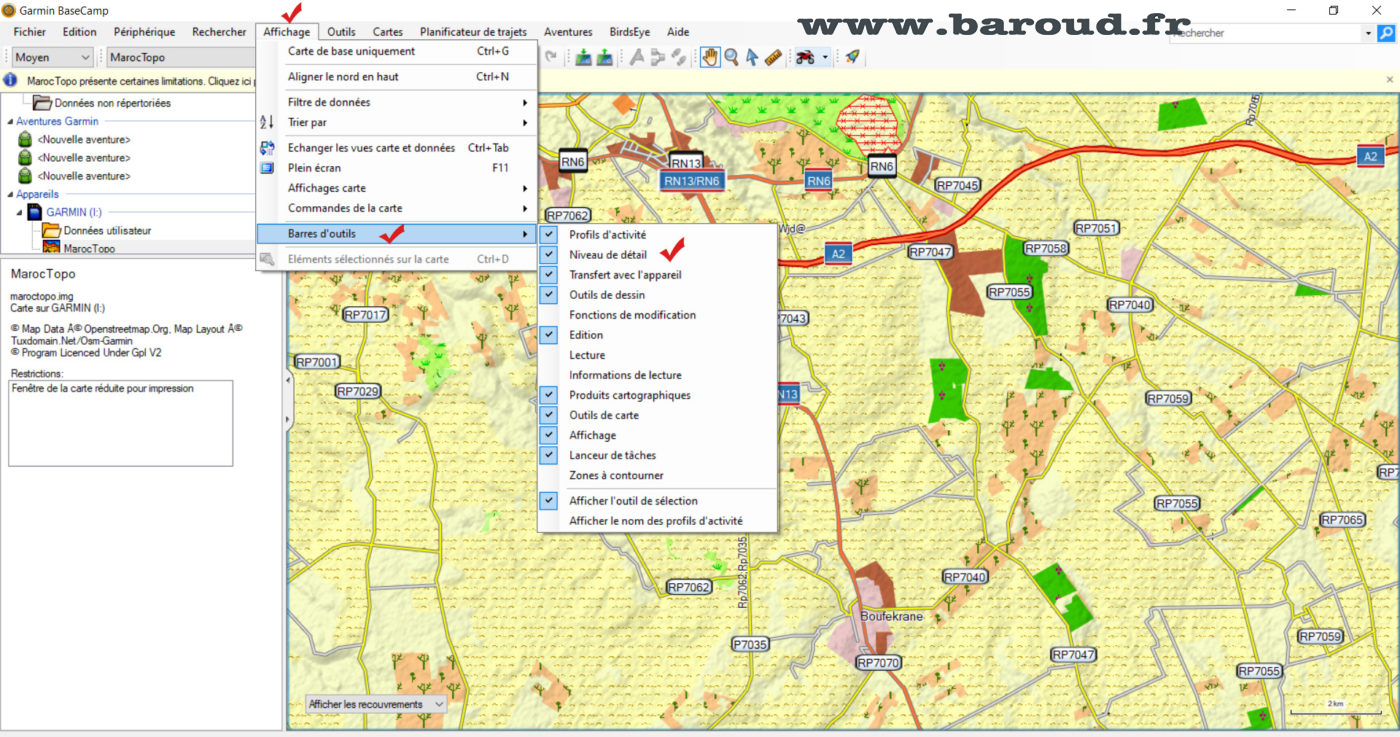Click the GARMIN (I:) SD card icon

tap(34, 212)
